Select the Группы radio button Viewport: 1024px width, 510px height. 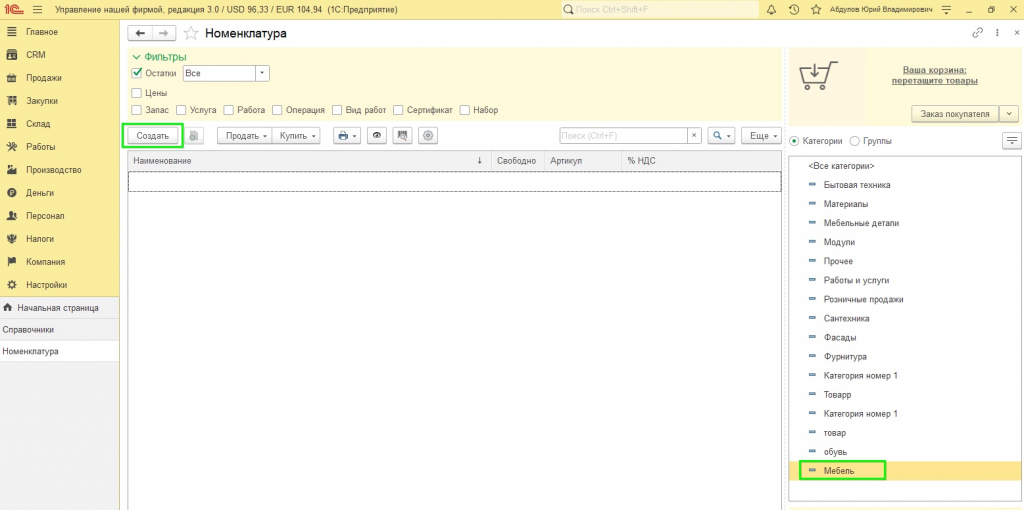click(854, 141)
